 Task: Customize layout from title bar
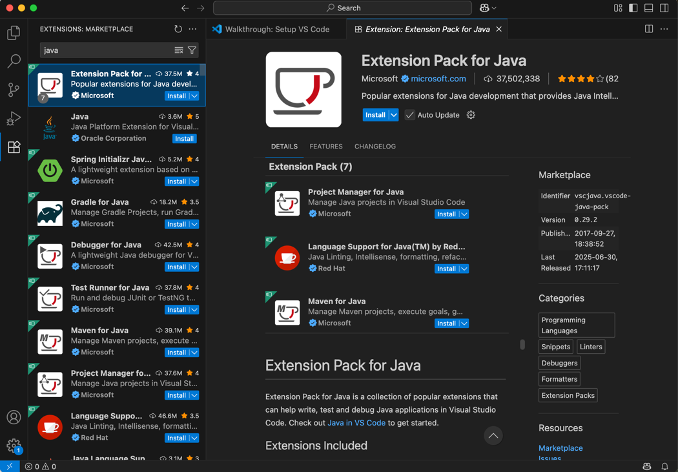tap(618, 8)
